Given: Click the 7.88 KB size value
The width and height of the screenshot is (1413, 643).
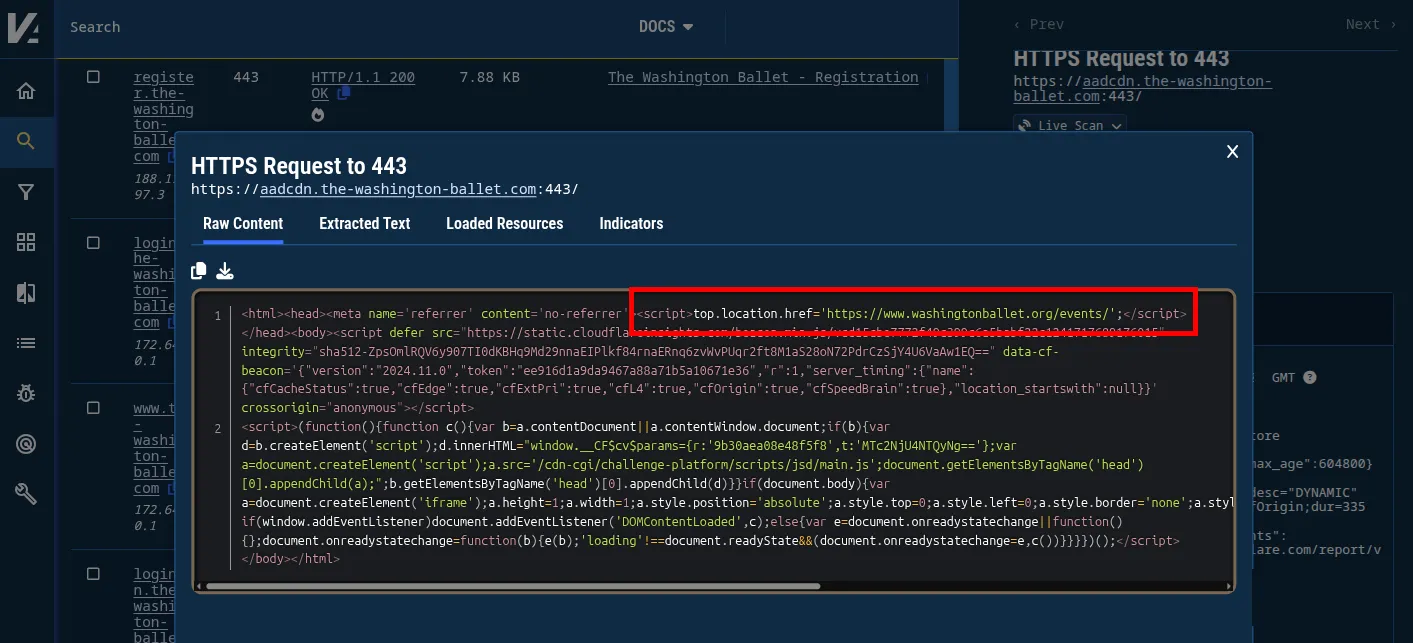Looking at the screenshot, I should tap(489, 77).
